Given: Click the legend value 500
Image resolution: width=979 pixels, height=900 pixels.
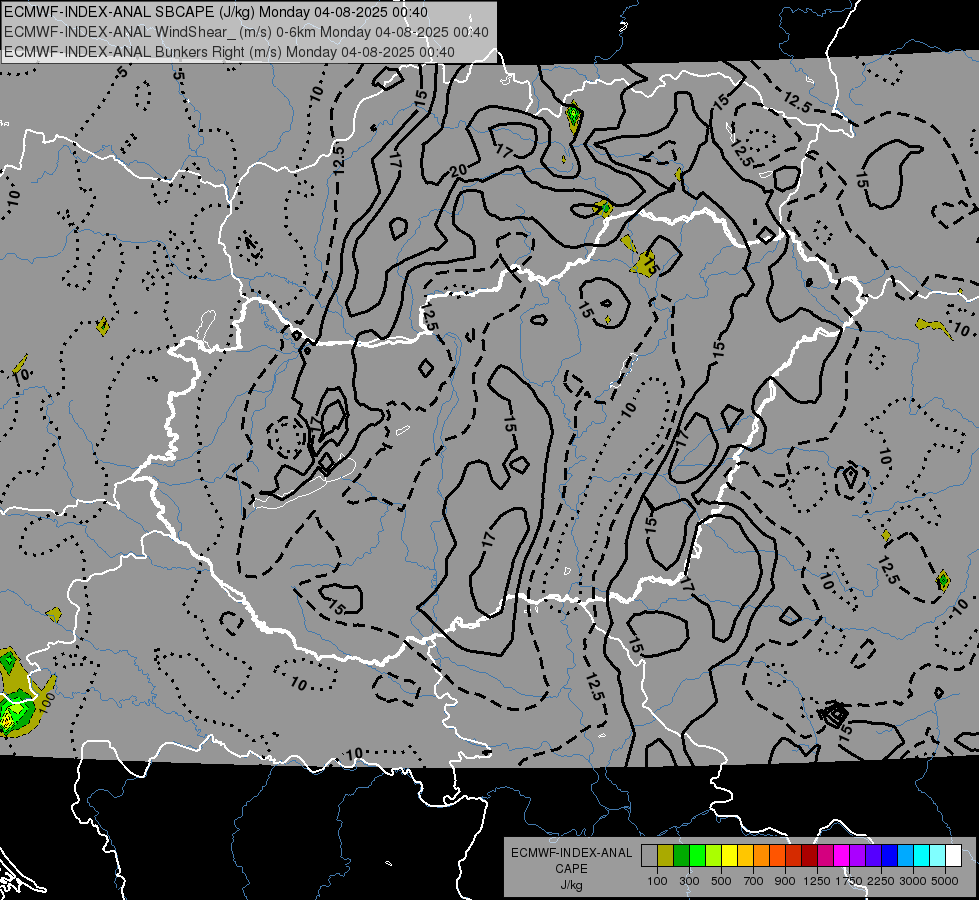Looking at the screenshot, I should 721,881.
